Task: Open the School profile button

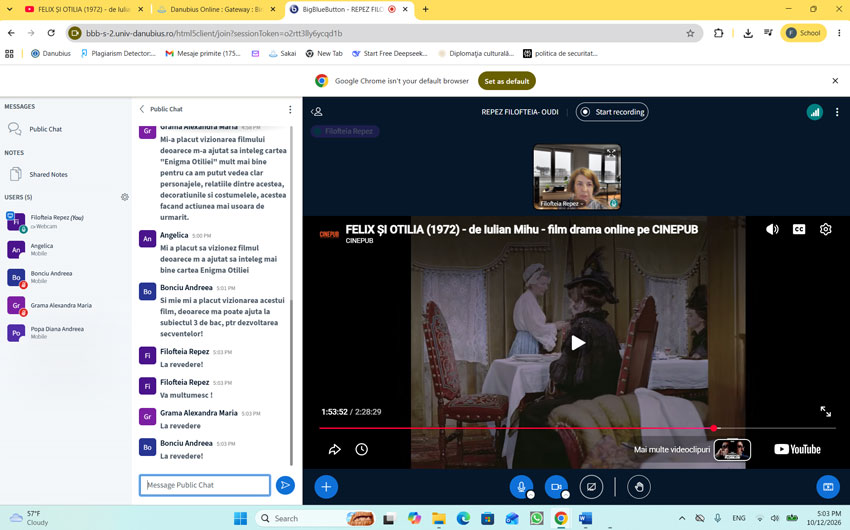Action: (x=803, y=33)
